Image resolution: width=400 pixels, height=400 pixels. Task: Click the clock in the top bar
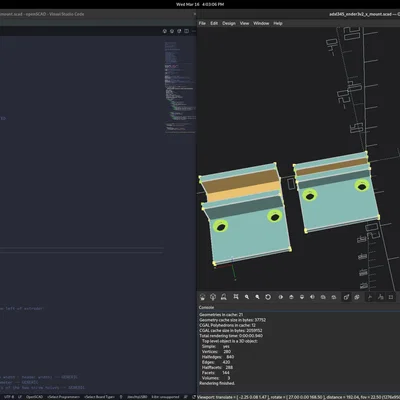(x=200, y=4)
